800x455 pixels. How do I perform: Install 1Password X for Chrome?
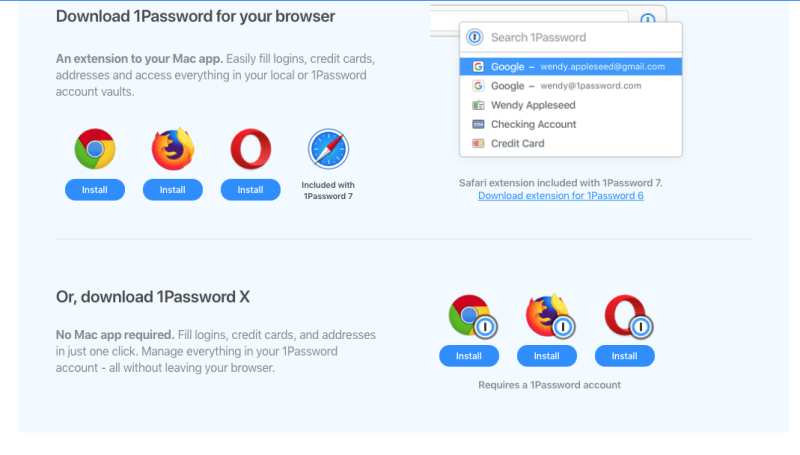click(x=469, y=356)
